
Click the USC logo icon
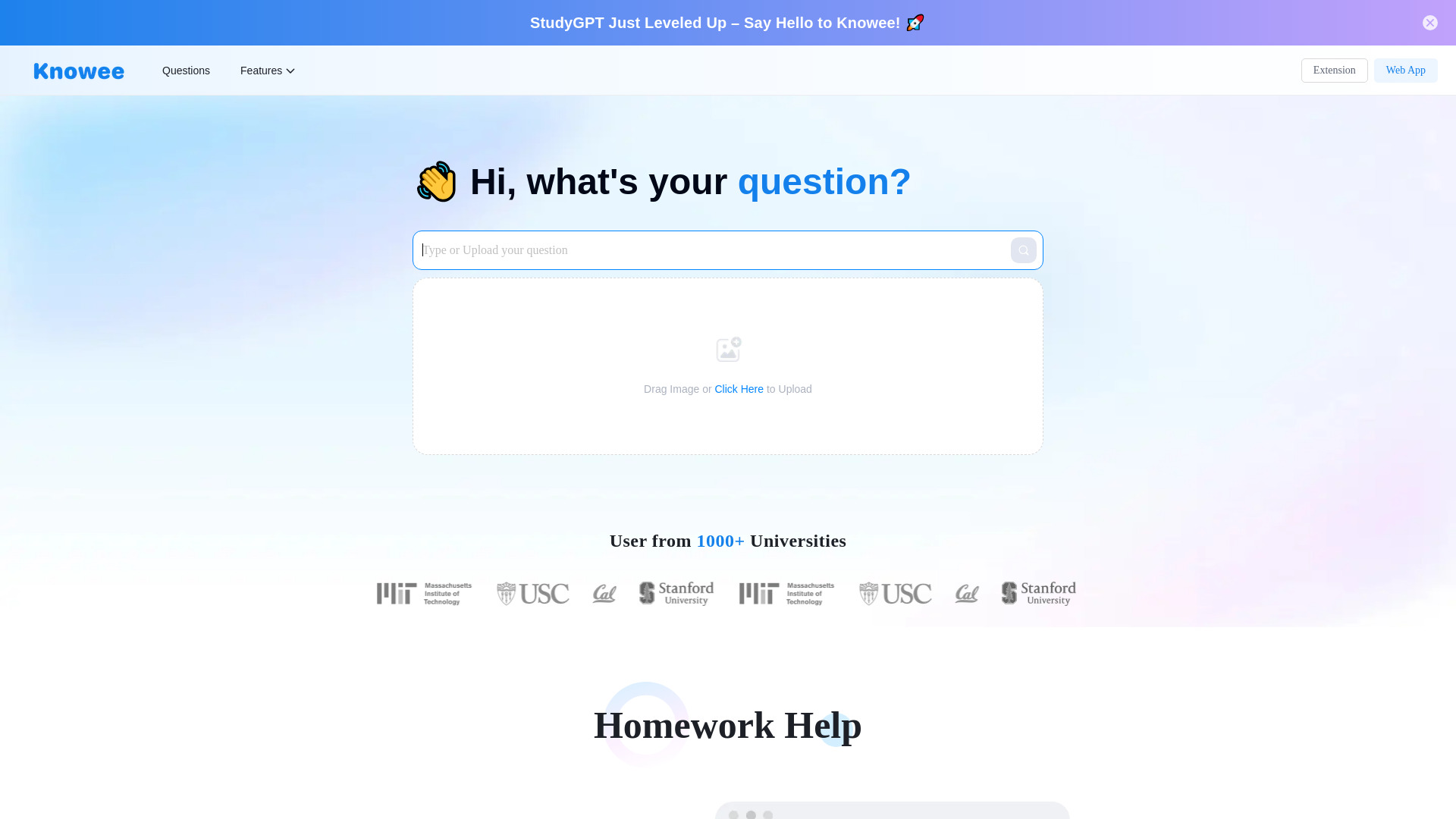pyautogui.click(x=533, y=593)
